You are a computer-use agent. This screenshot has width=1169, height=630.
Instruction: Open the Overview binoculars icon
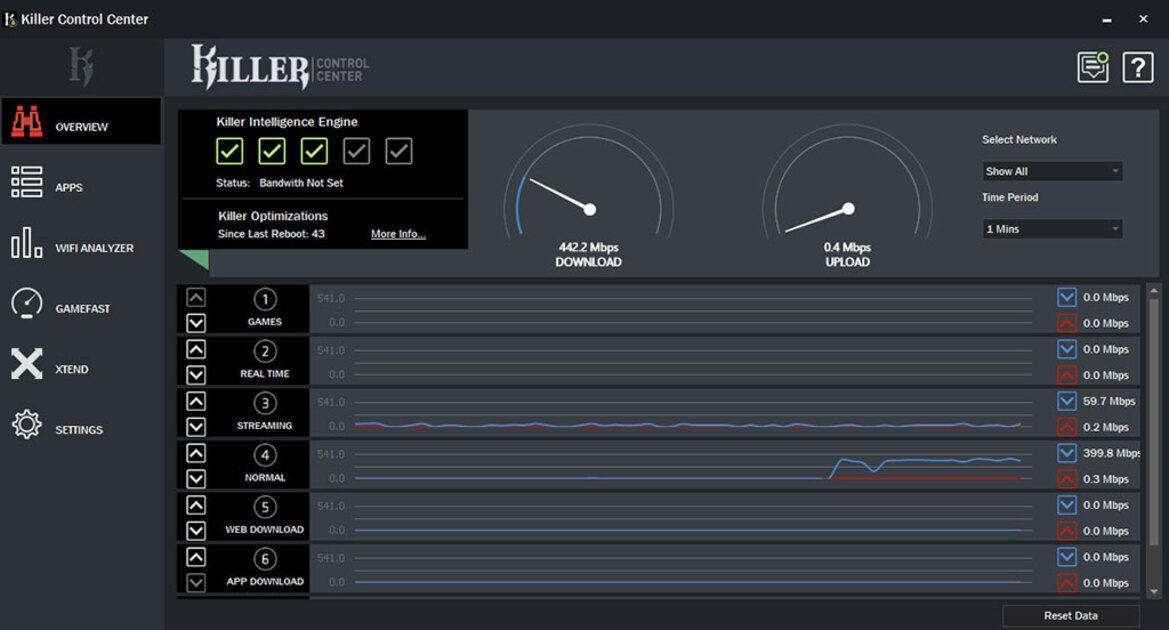(27, 122)
